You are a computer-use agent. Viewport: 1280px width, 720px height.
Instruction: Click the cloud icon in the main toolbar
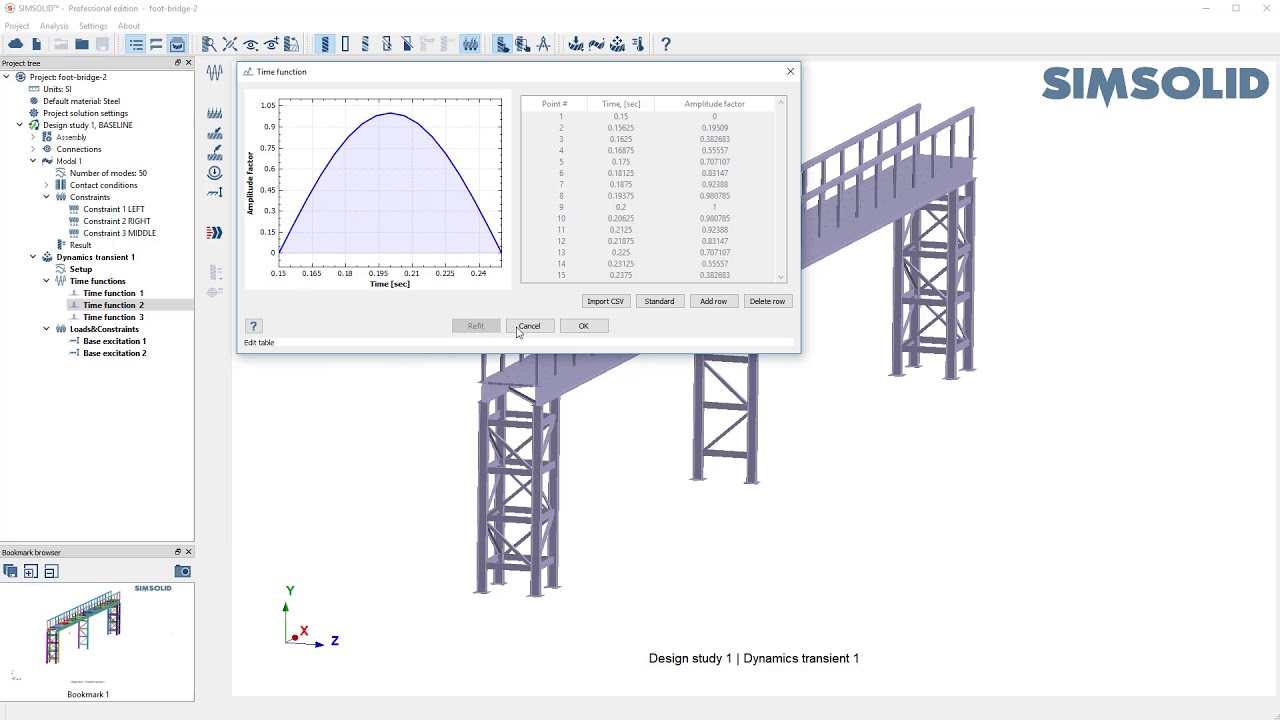(x=16, y=44)
